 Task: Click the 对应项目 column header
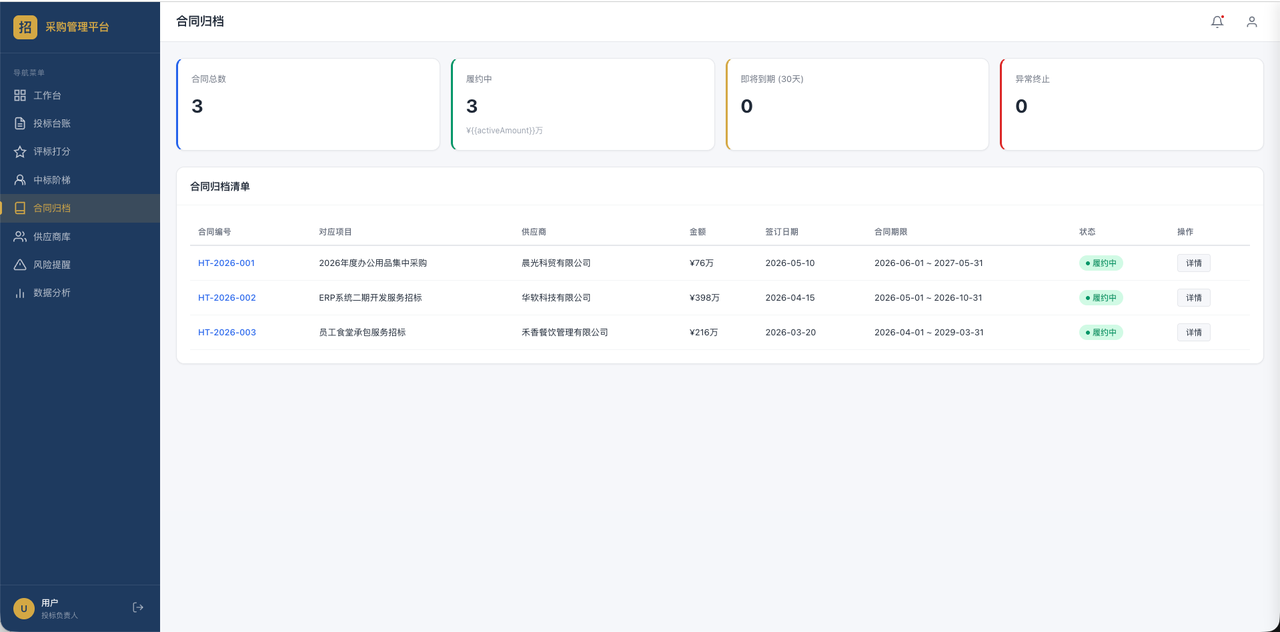[335, 232]
